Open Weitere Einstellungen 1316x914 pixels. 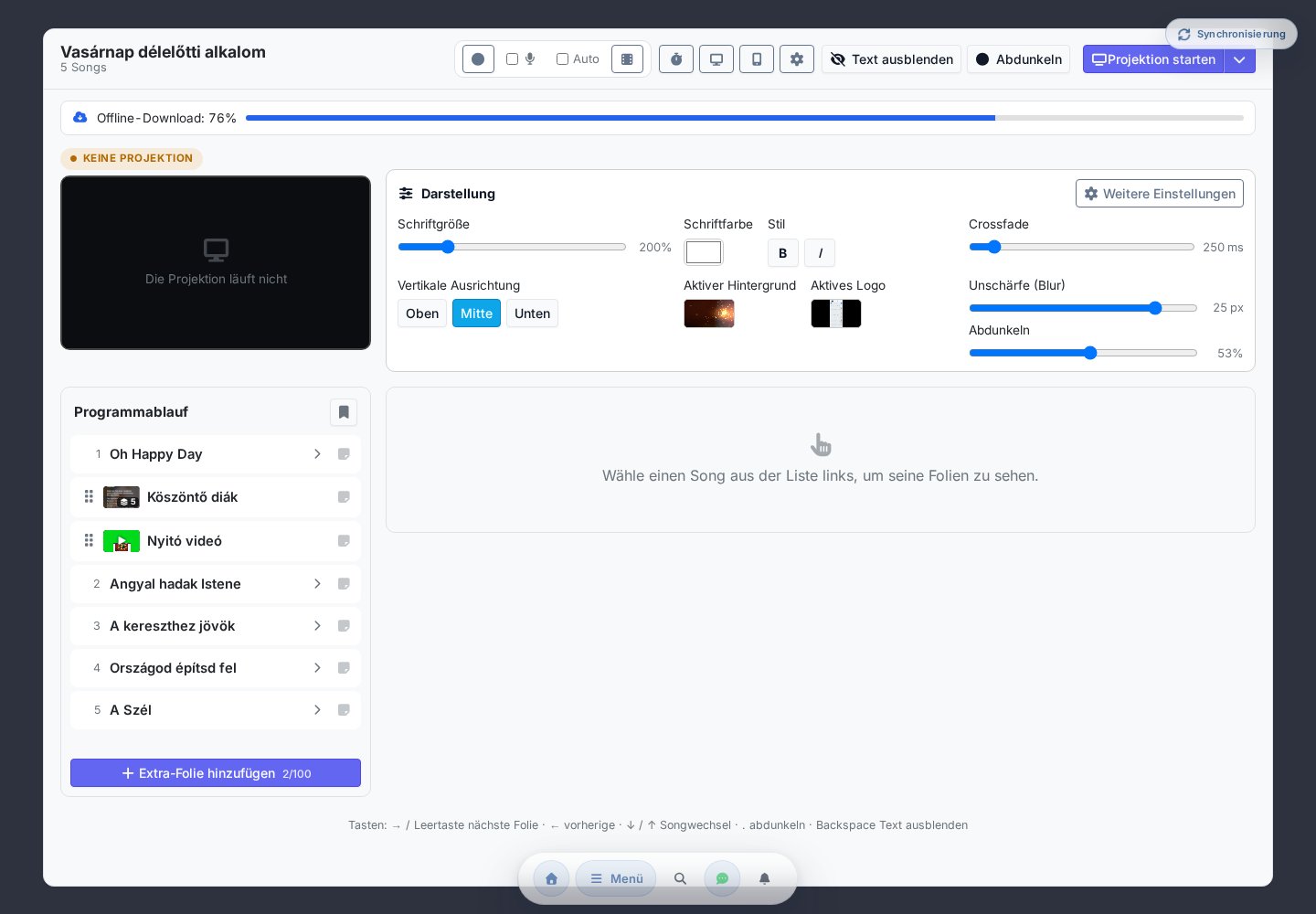click(1160, 194)
